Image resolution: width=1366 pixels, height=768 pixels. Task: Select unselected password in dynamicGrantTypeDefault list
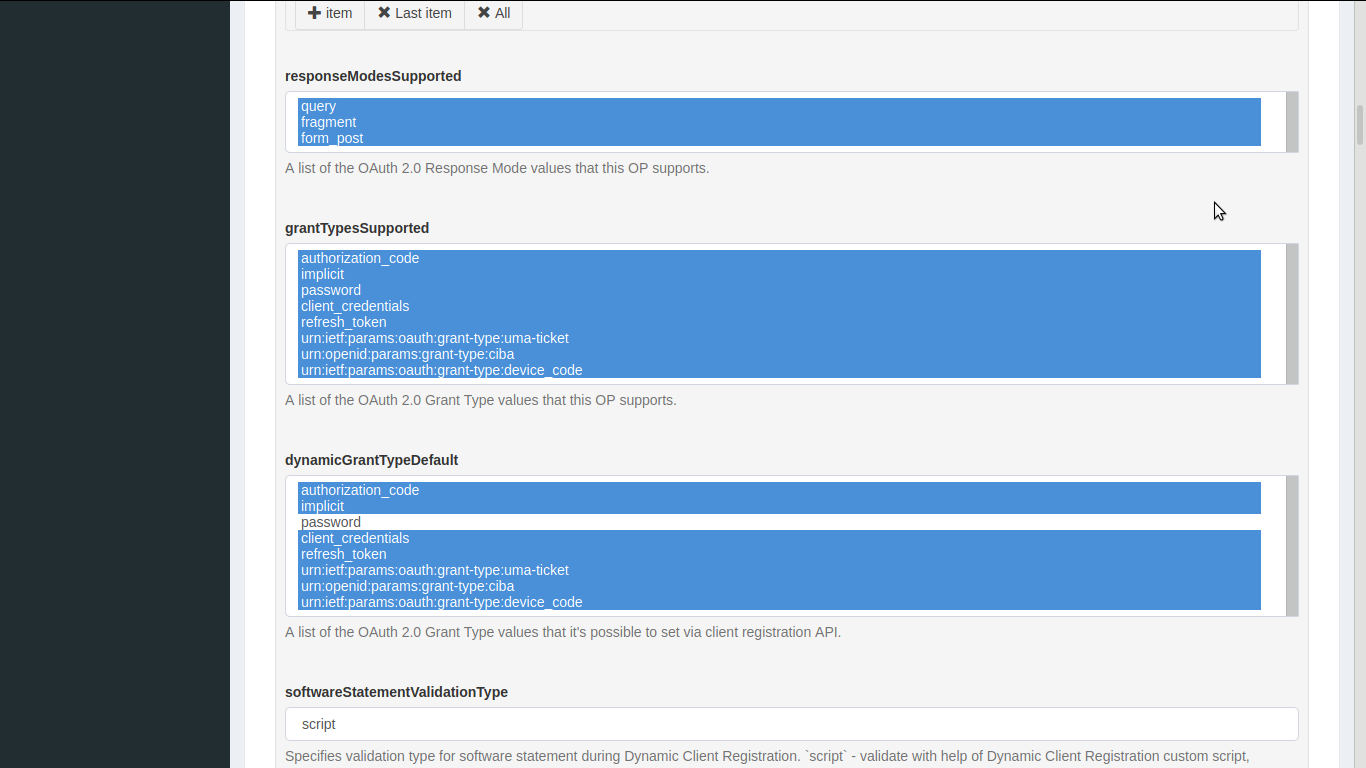coord(779,522)
